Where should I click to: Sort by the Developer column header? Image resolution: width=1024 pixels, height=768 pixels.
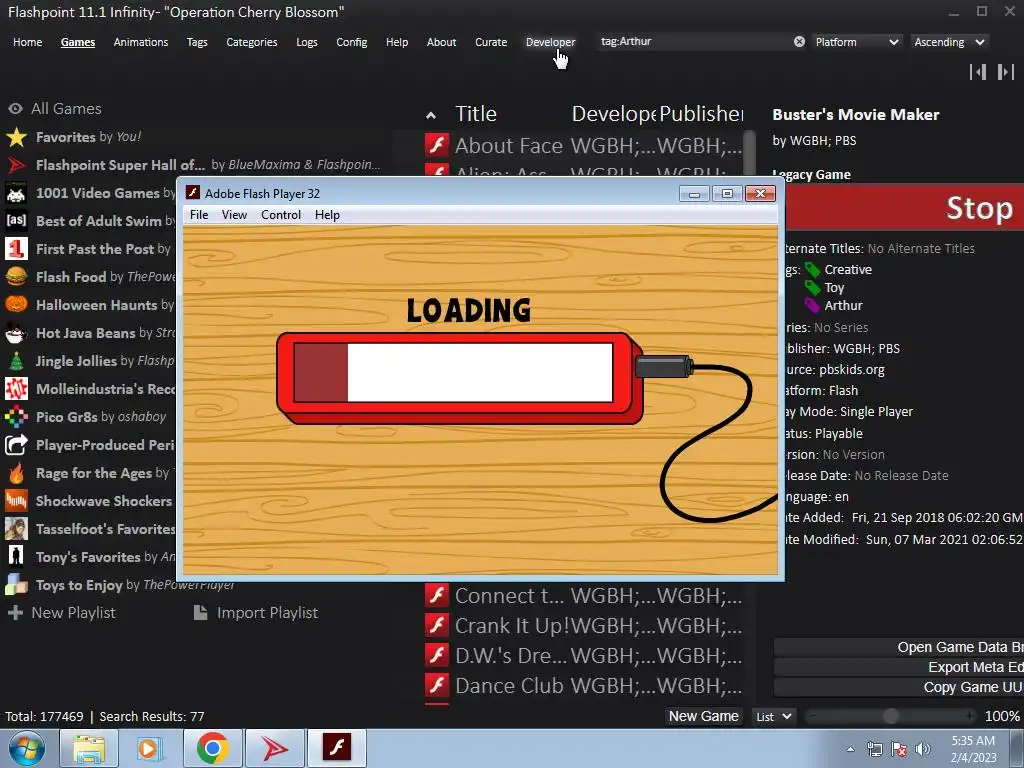[614, 114]
